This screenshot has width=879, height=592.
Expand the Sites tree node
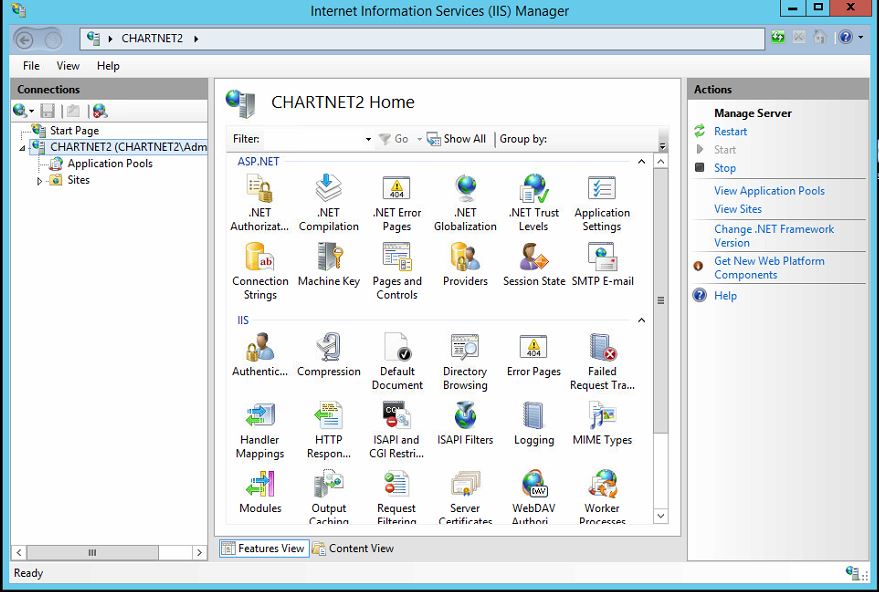(39, 181)
